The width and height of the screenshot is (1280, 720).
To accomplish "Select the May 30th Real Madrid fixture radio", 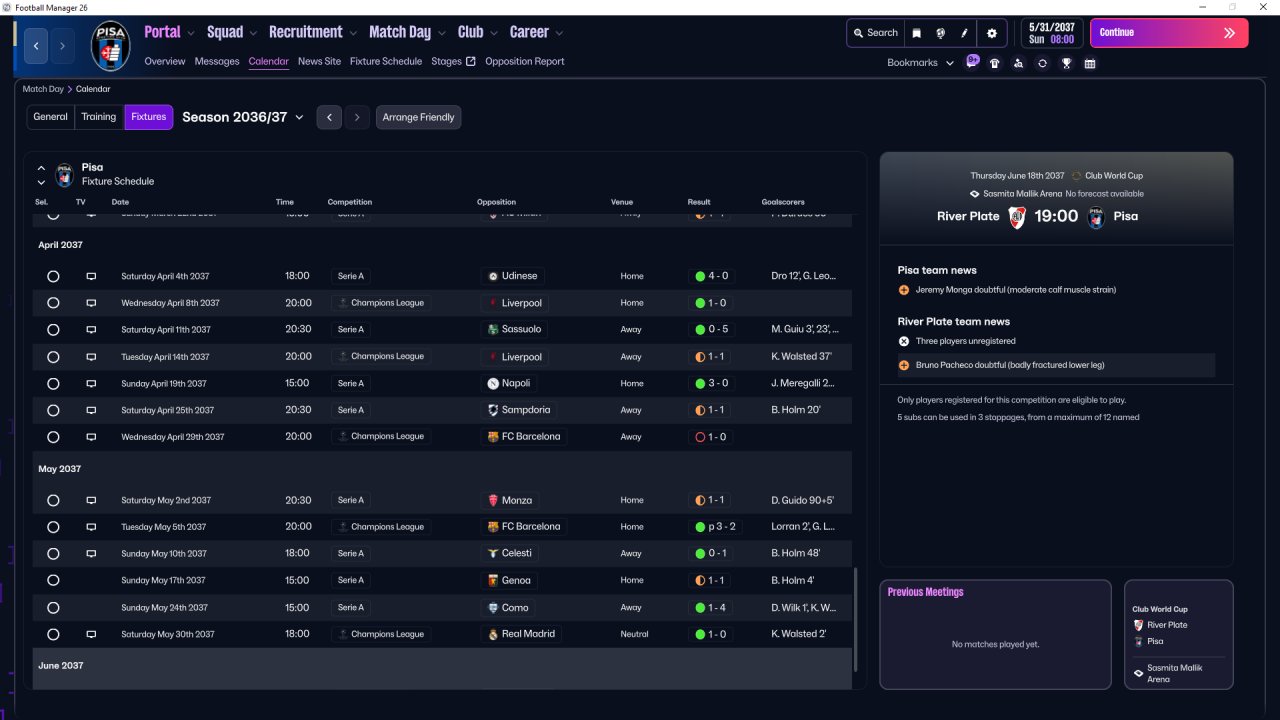I will (x=53, y=634).
